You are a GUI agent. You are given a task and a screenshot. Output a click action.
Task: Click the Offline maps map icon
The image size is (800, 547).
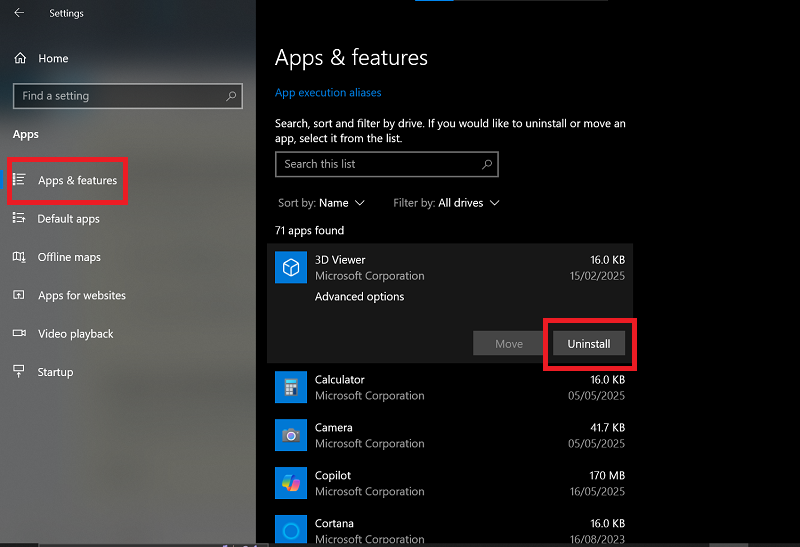pyautogui.click(x=19, y=256)
